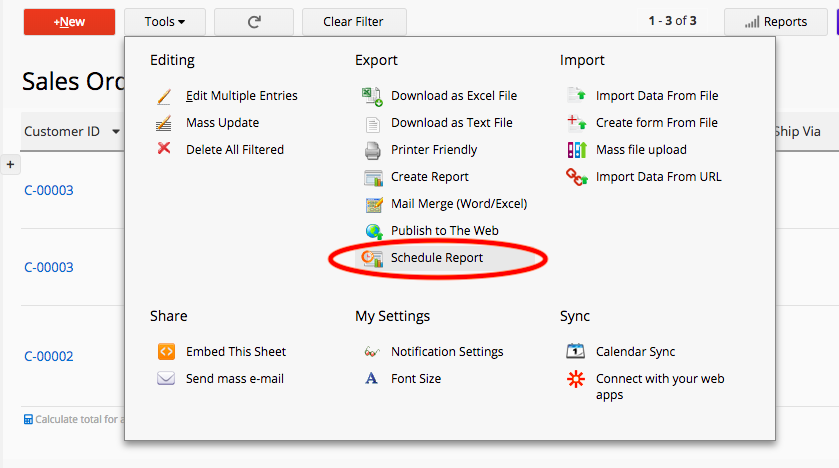The height and width of the screenshot is (468, 839).
Task: Expand the Customer ID column dropdown arrow
Action: click(116, 132)
